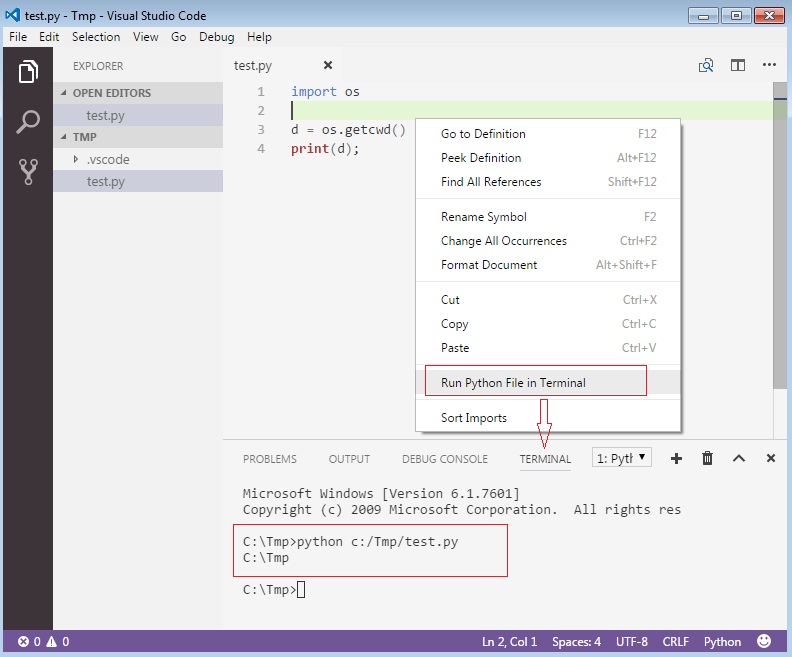Choose Format Document
Viewport: 792px width, 657px height.
(x=548, y=265)
